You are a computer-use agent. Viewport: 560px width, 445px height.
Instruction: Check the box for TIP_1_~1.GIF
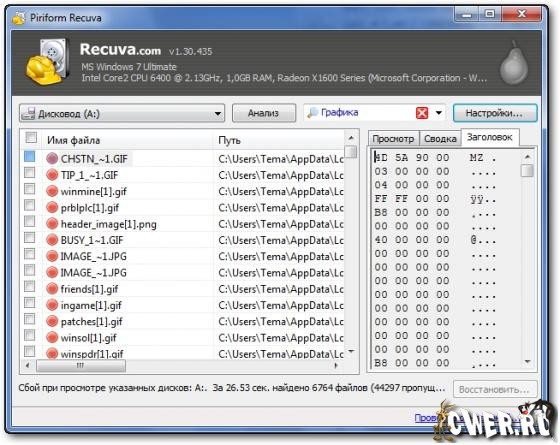(x=30, y=173)
